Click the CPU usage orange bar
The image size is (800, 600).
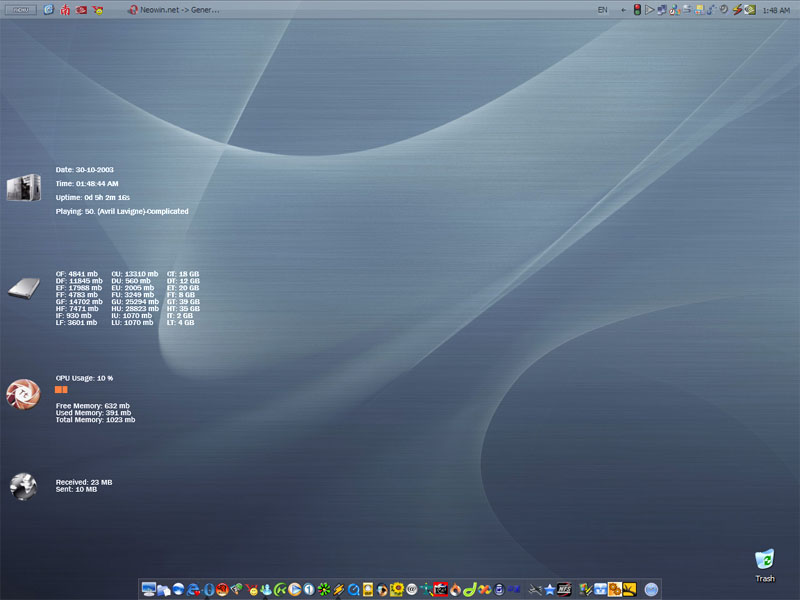(61, 389)
